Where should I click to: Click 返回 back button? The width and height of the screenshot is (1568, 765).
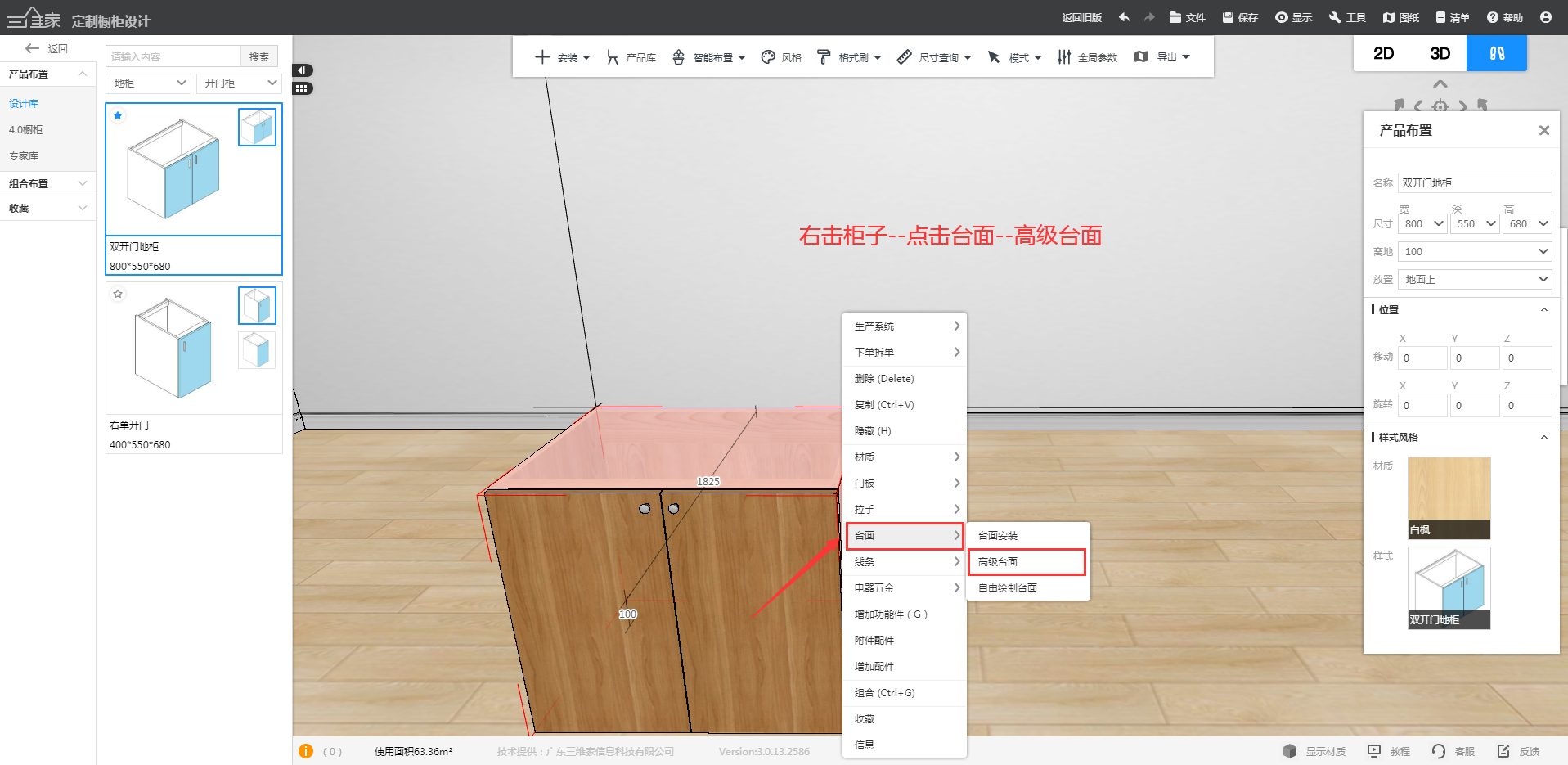click(47, 48)
